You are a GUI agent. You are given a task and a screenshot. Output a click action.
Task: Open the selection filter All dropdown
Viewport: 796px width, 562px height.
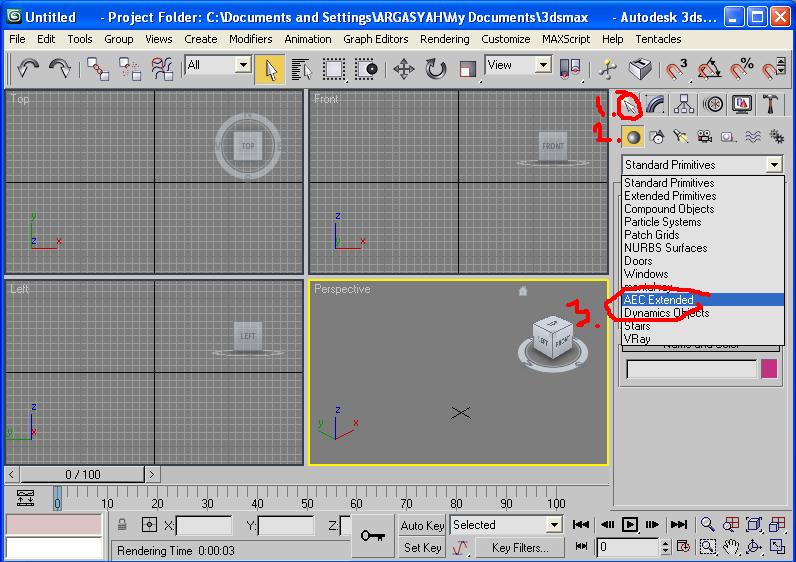tap(243, 65)
